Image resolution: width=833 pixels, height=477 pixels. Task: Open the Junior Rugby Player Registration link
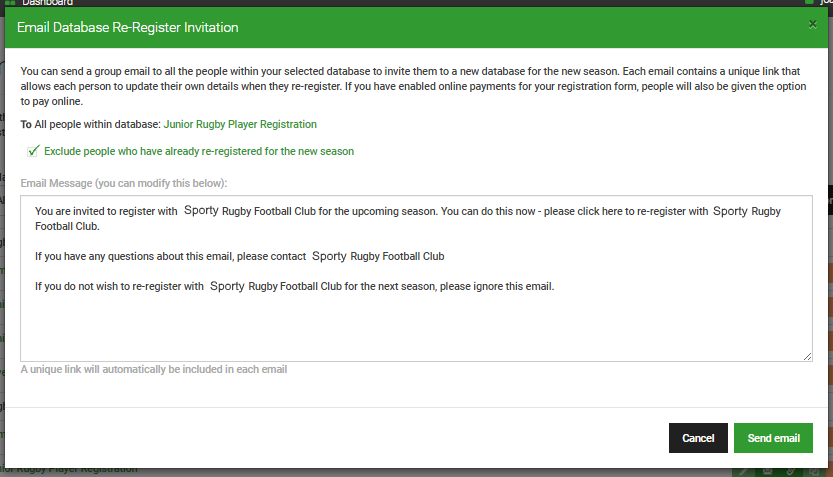click(x=240, y=124)
